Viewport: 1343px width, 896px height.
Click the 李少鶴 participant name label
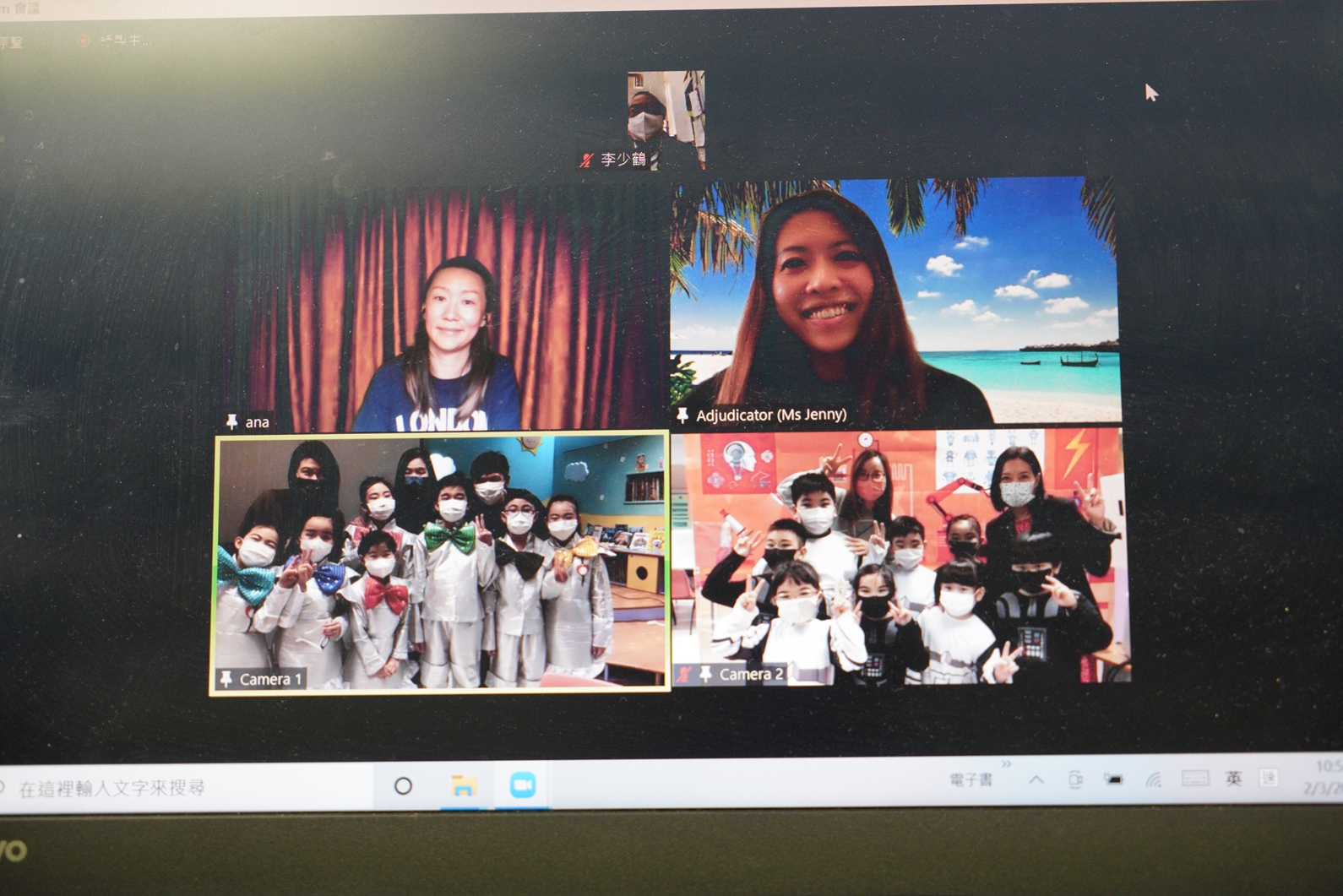point(623,160)
